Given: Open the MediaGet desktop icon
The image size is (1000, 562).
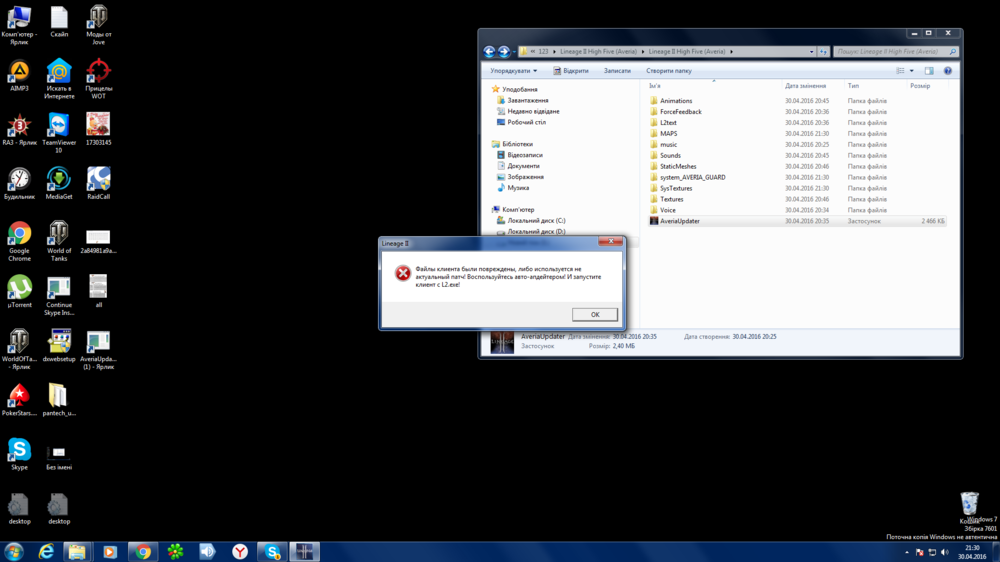Looking at the screenshot, I should tap(58, 179).
